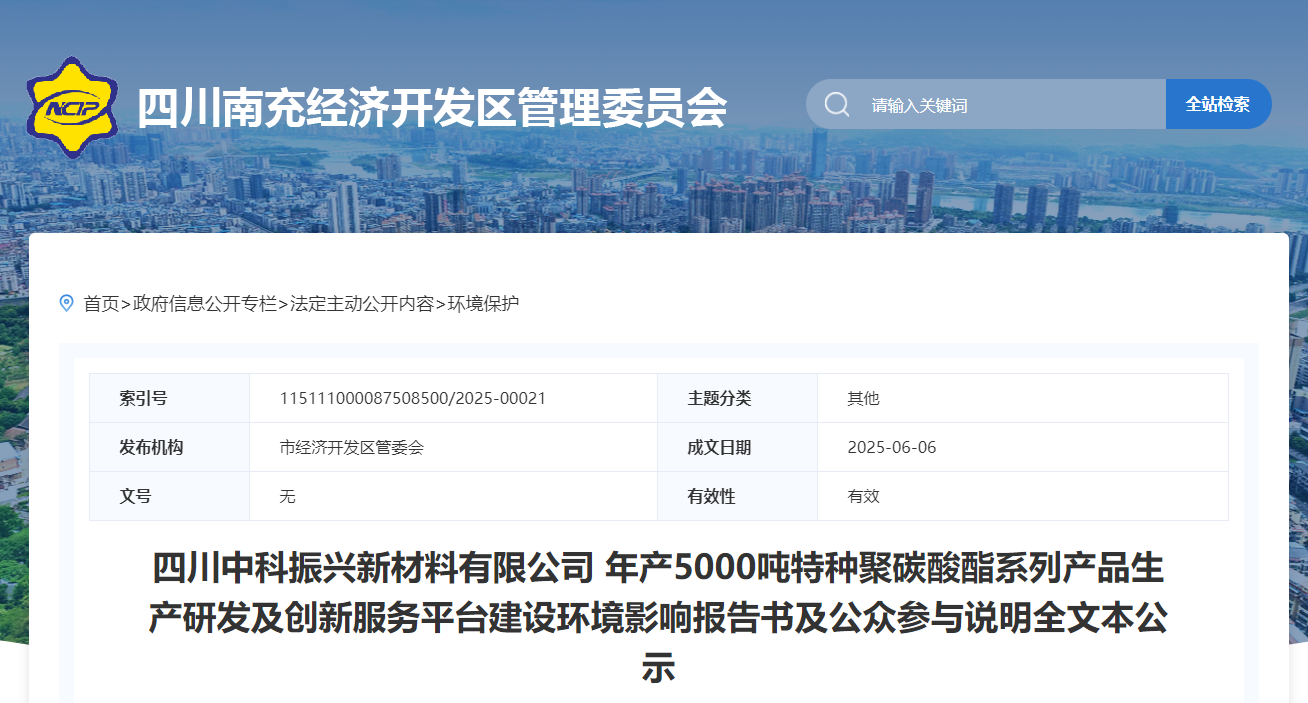Screen dimensions: 1308x703
Task: Click the 有效 validity value
Action: 864,496
